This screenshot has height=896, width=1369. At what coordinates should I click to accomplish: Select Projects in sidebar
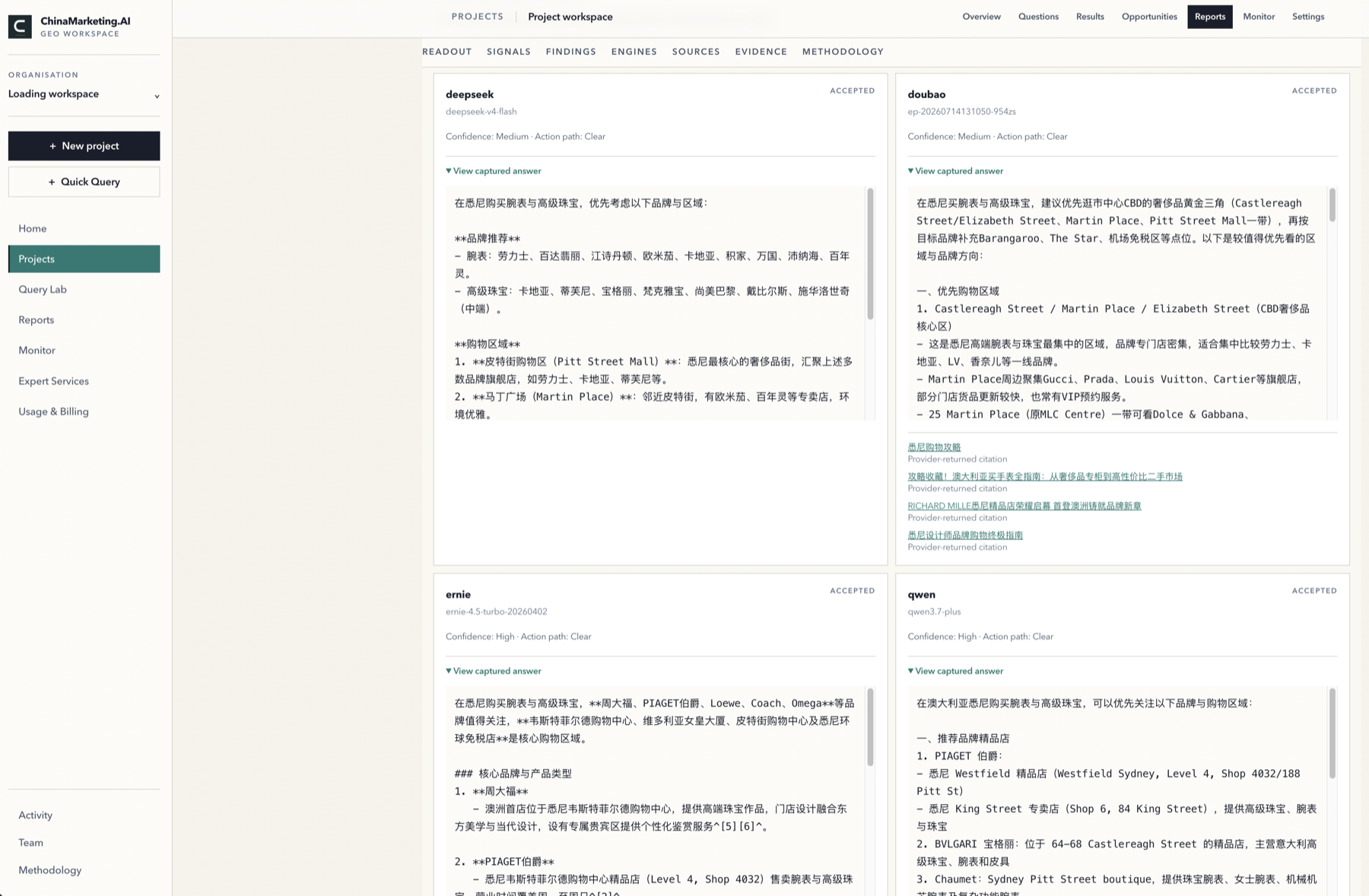click(x=84, y=259)
